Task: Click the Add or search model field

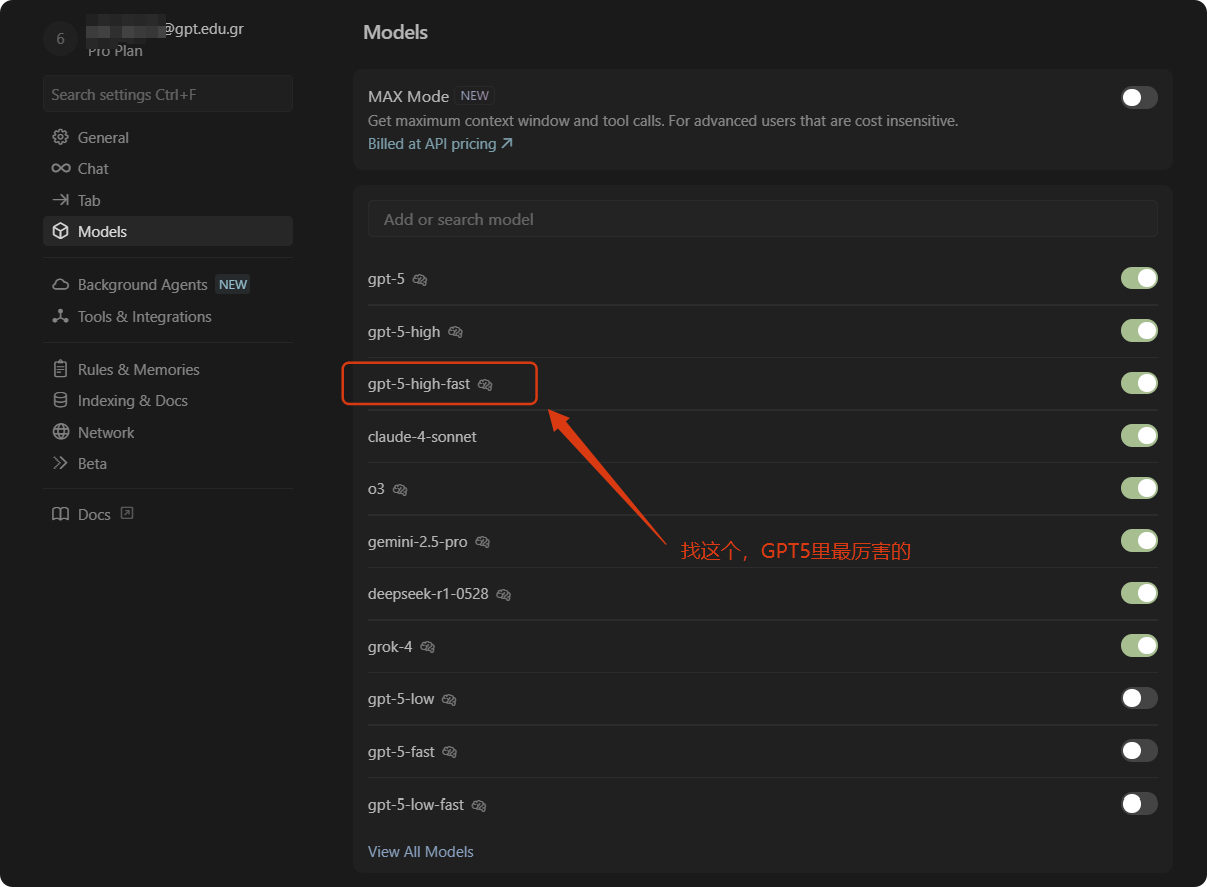Action: coord(763,219)
